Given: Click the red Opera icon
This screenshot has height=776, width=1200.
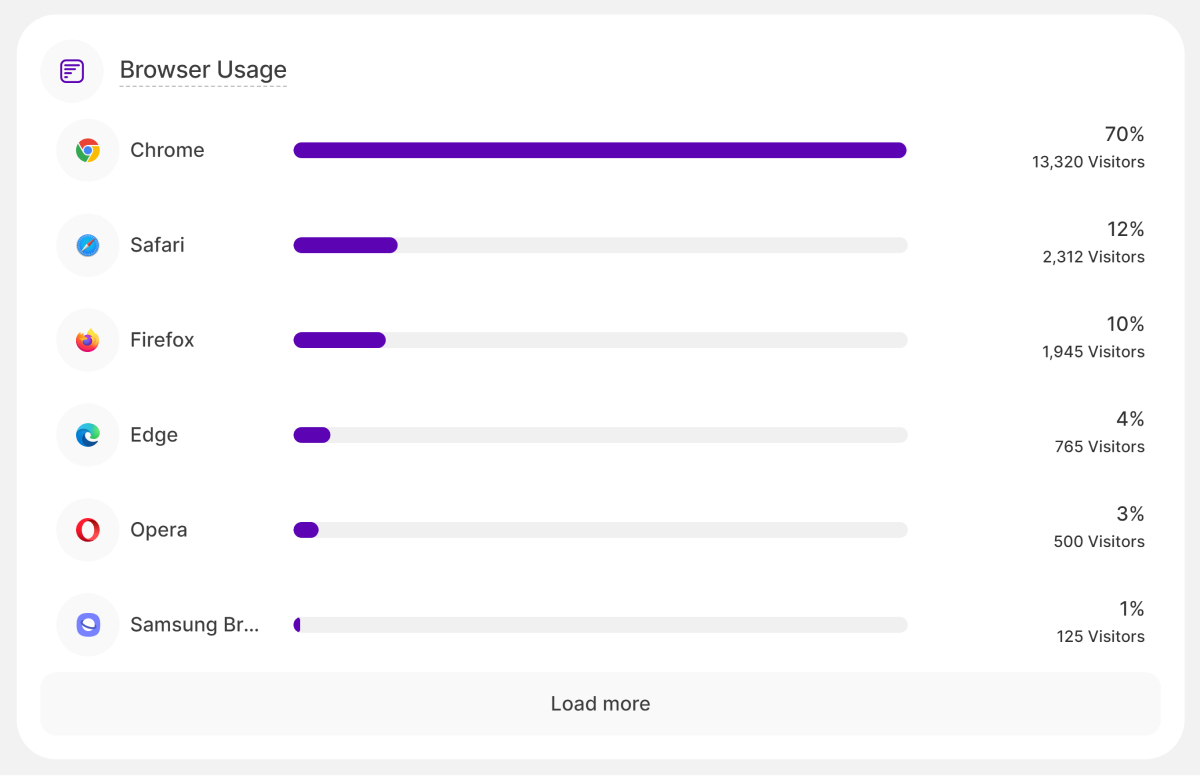Looking at the screenshot, I should [x=88, y=530].
